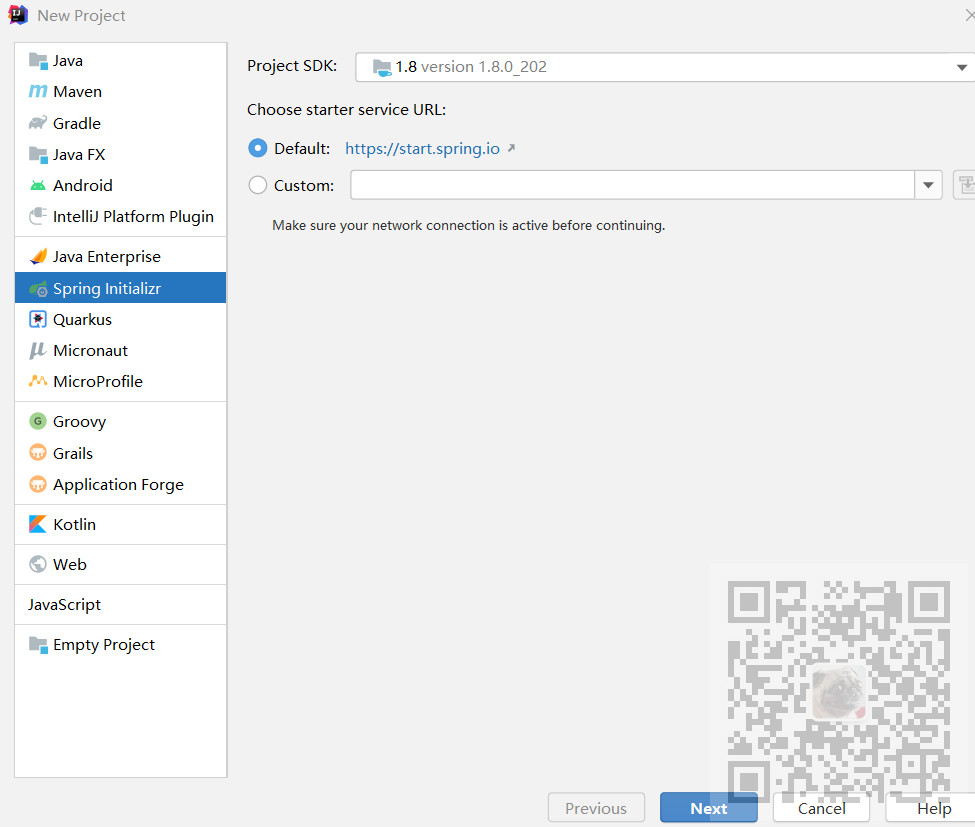Click the SDK folder icon in the combo box

coord(382,67)
